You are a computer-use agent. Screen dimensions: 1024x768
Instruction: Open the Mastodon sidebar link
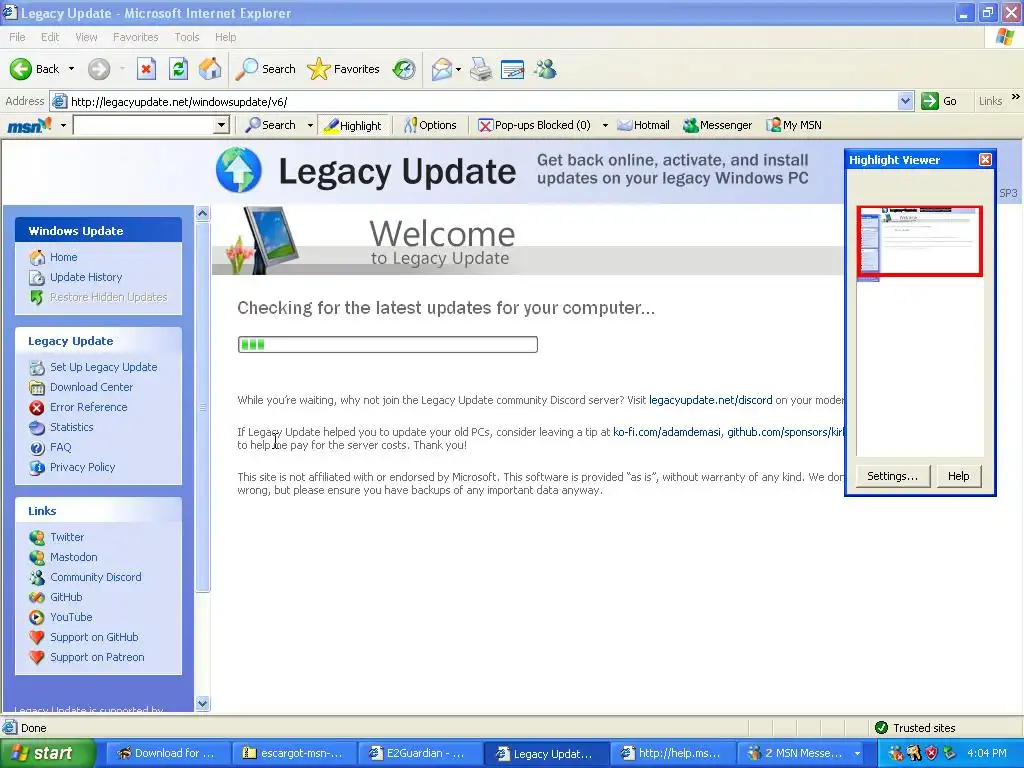74,557
